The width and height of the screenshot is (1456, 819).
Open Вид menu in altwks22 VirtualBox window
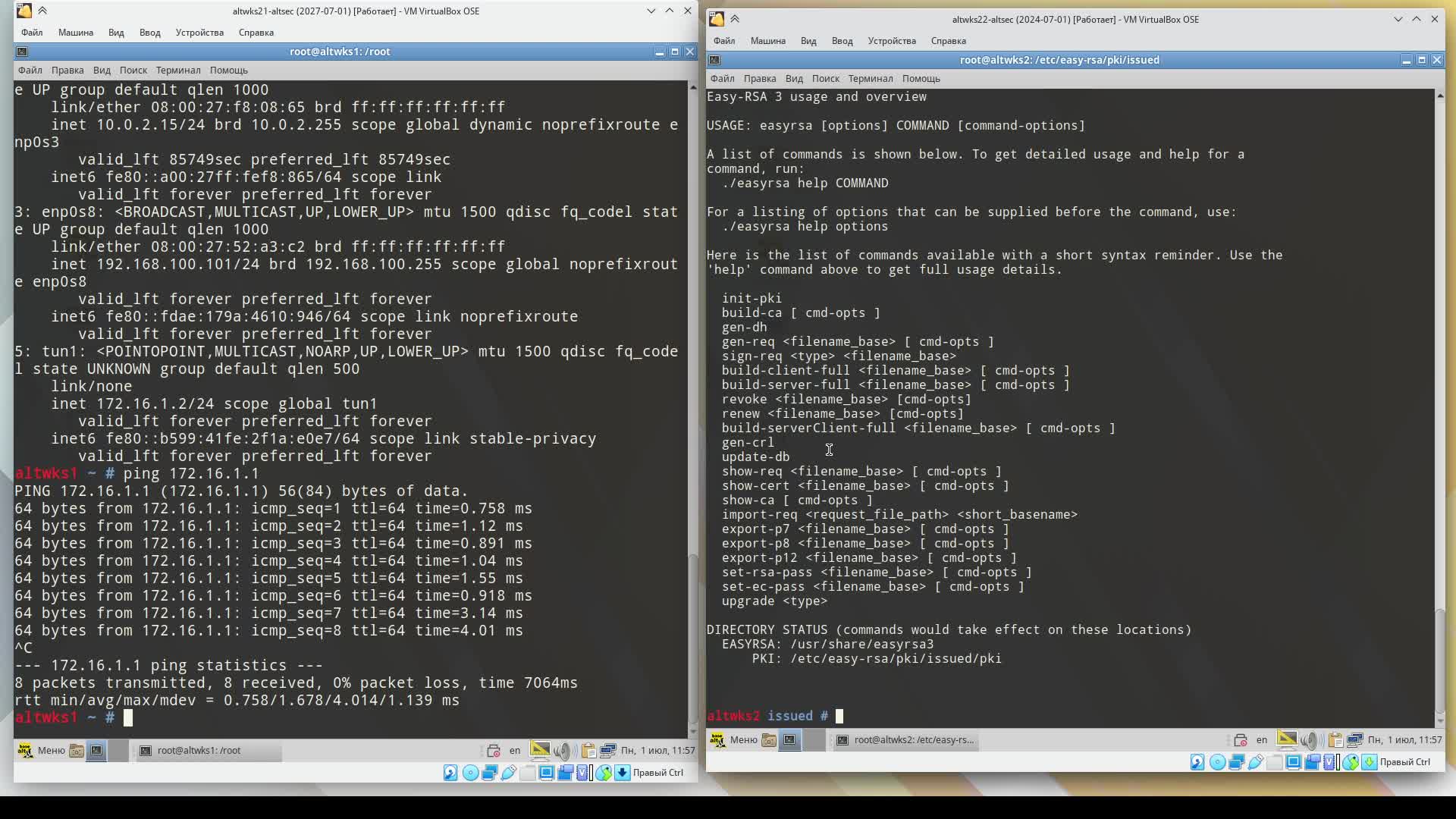808,41
